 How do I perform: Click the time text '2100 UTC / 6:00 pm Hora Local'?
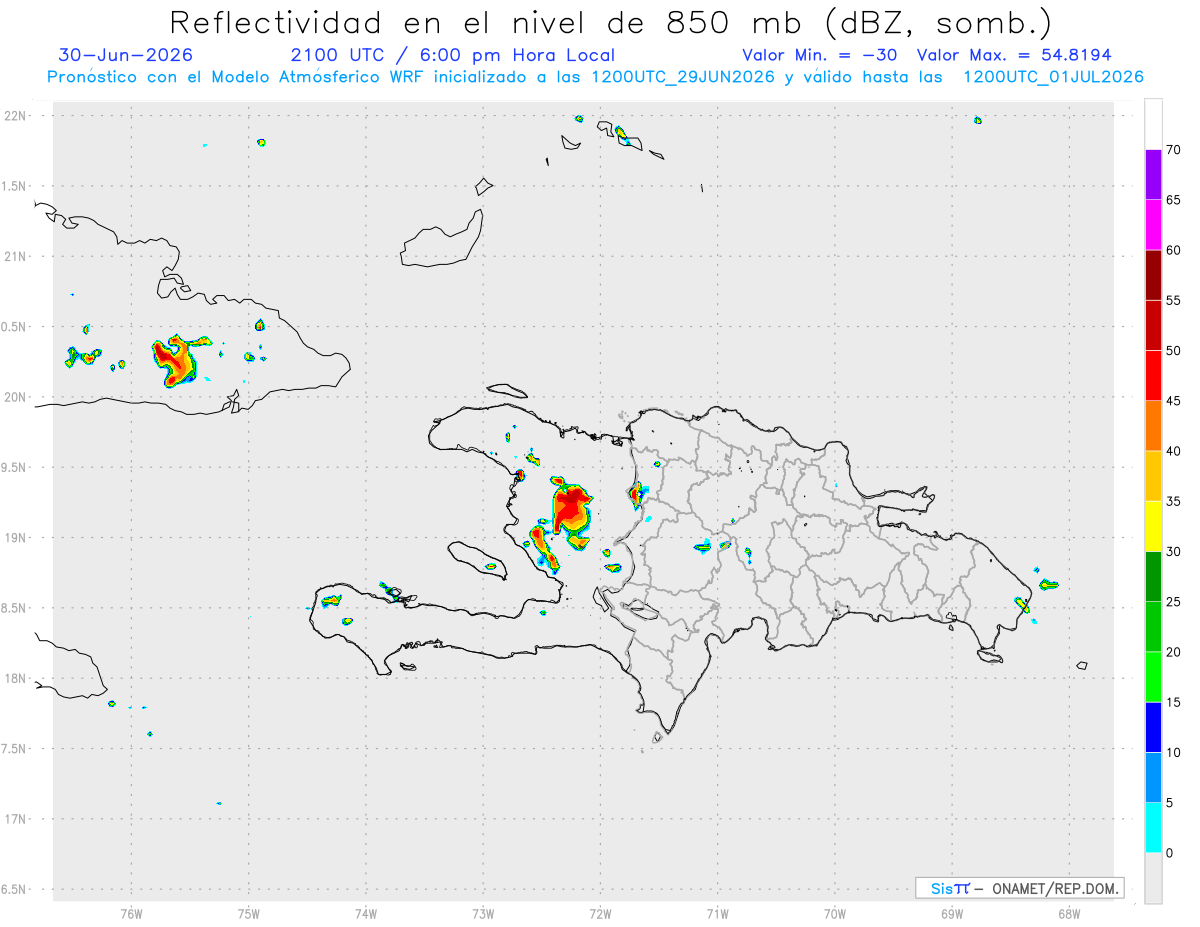pos(453,55)
